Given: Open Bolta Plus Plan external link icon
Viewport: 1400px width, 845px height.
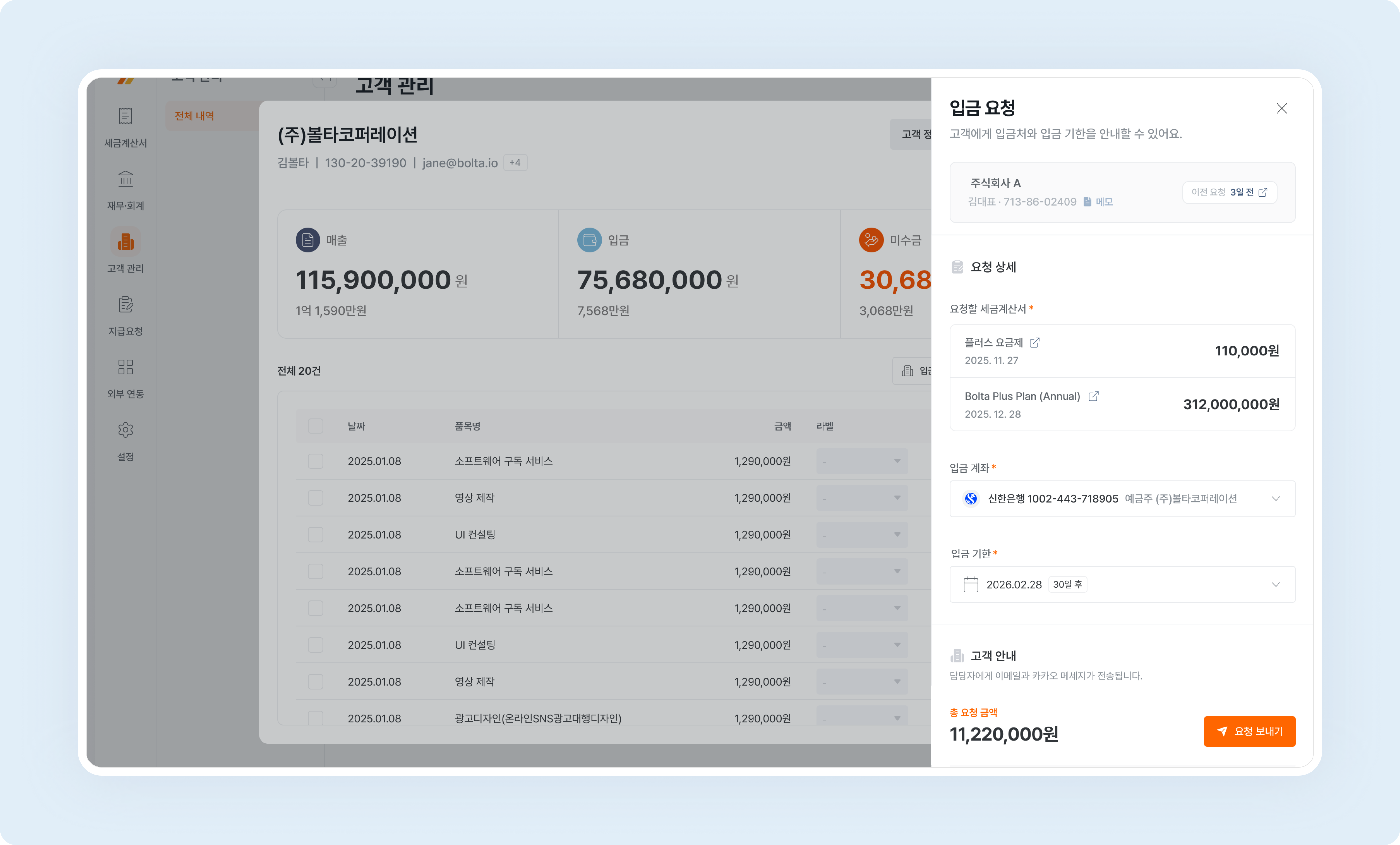Looking at the screenshot, I should tap(1093, 396).
